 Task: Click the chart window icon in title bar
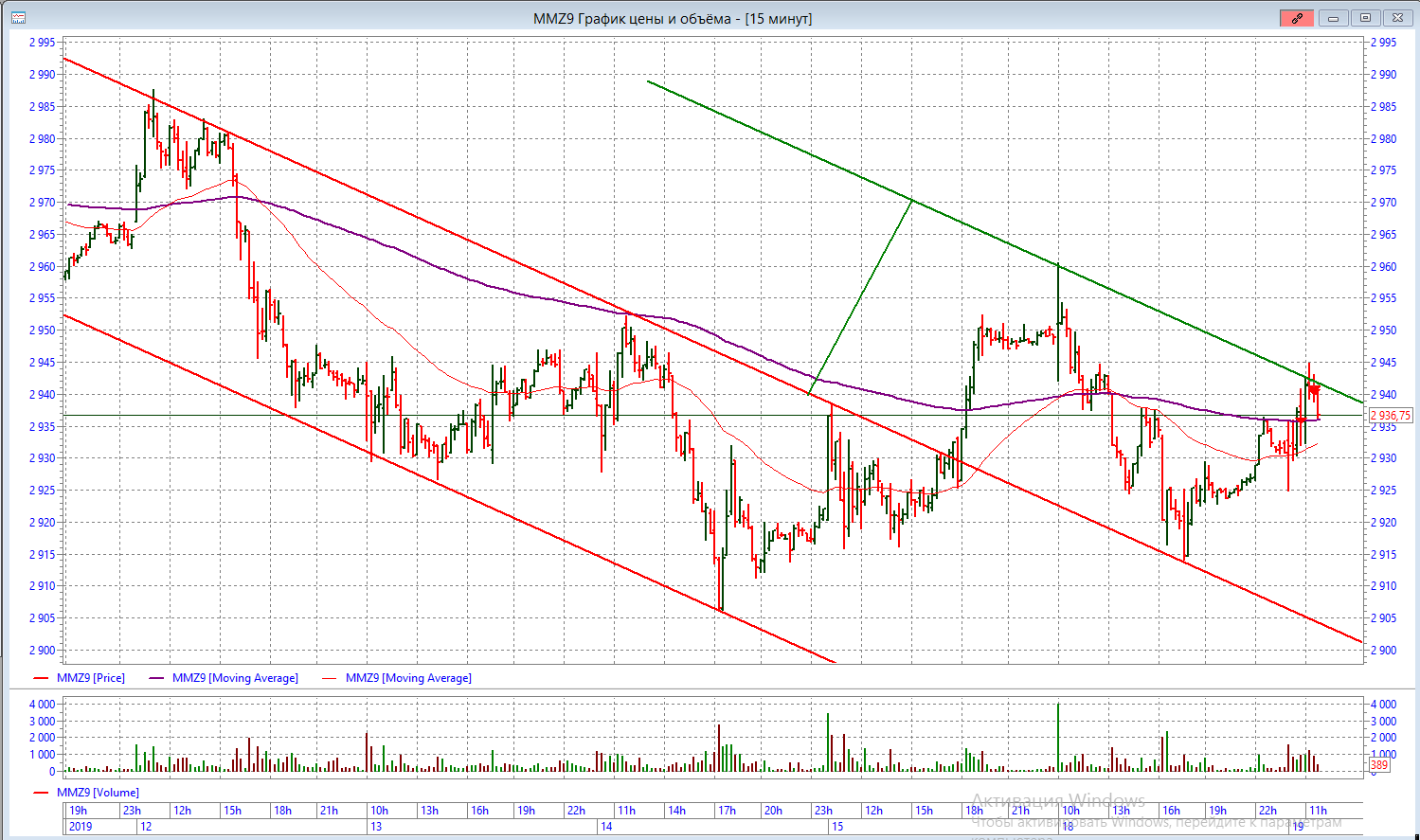pyautogui.click(x=18, y=18)
